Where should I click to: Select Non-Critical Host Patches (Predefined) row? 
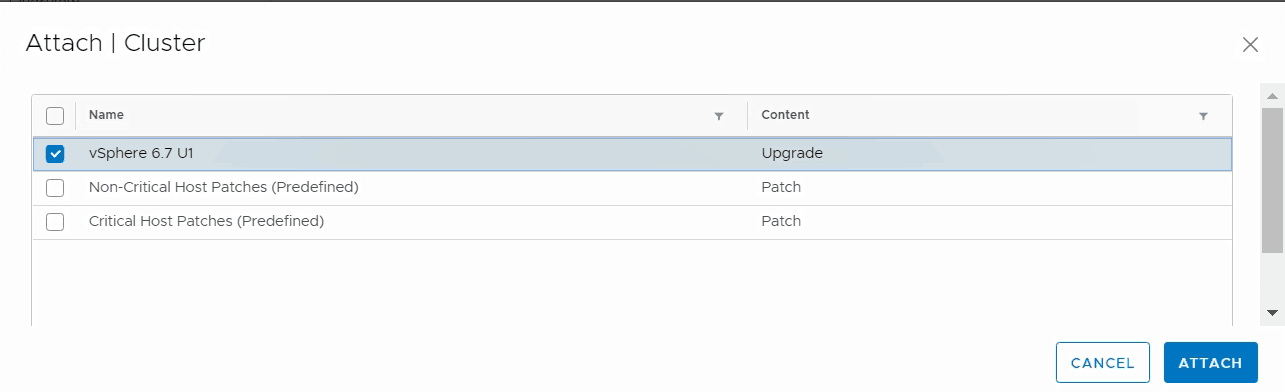coord(632,188)
